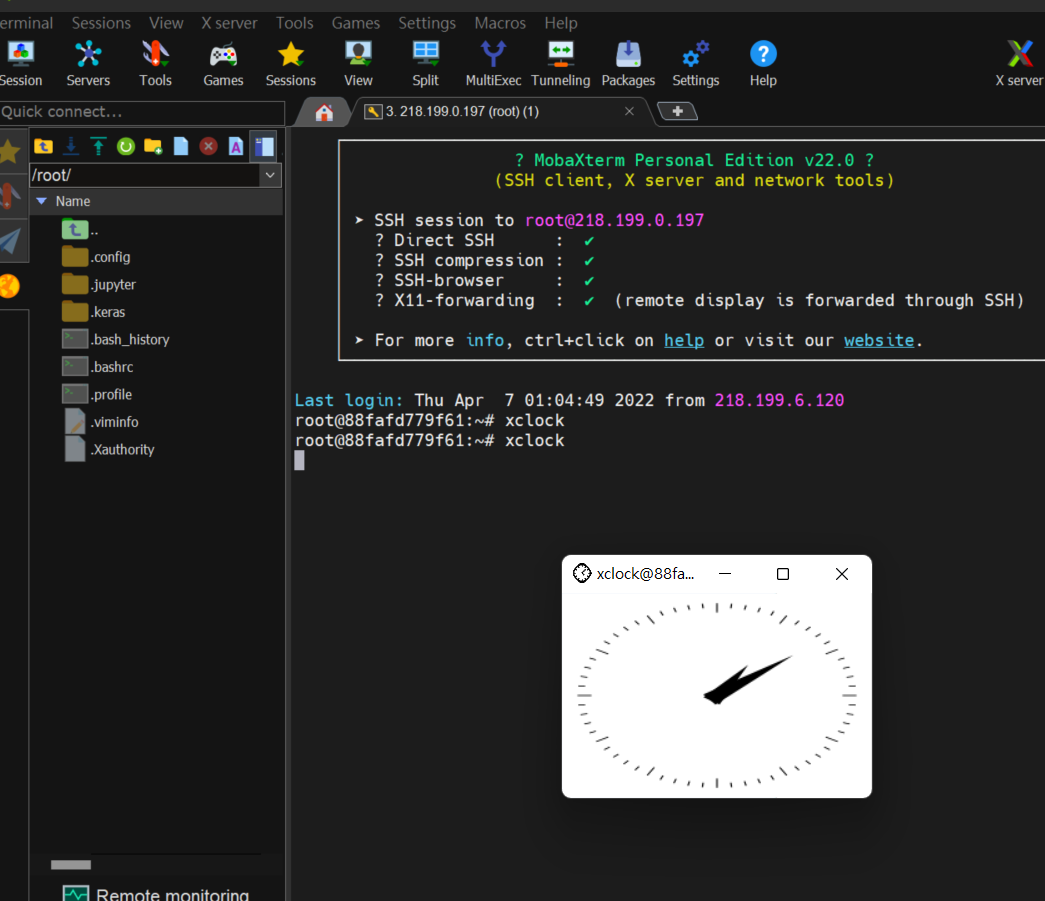
Task: Open the Tools menu
Action: (295, 23)
